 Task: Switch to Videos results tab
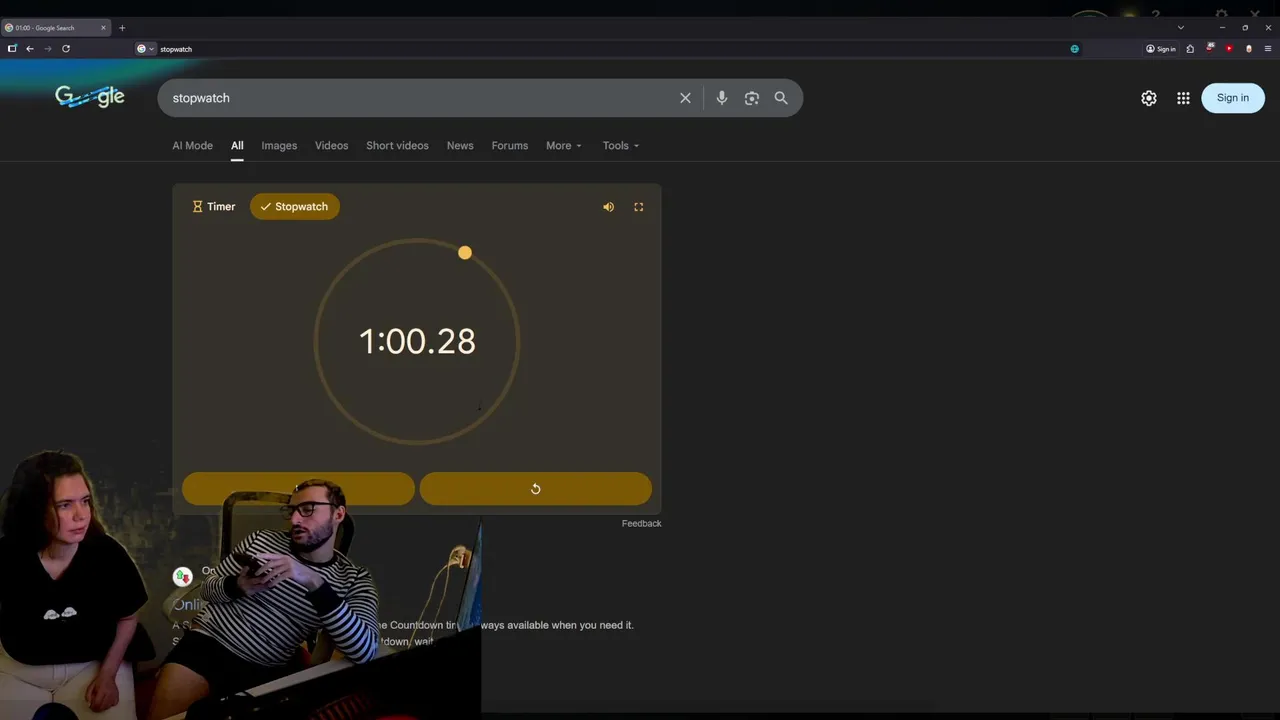coord(331,146)
